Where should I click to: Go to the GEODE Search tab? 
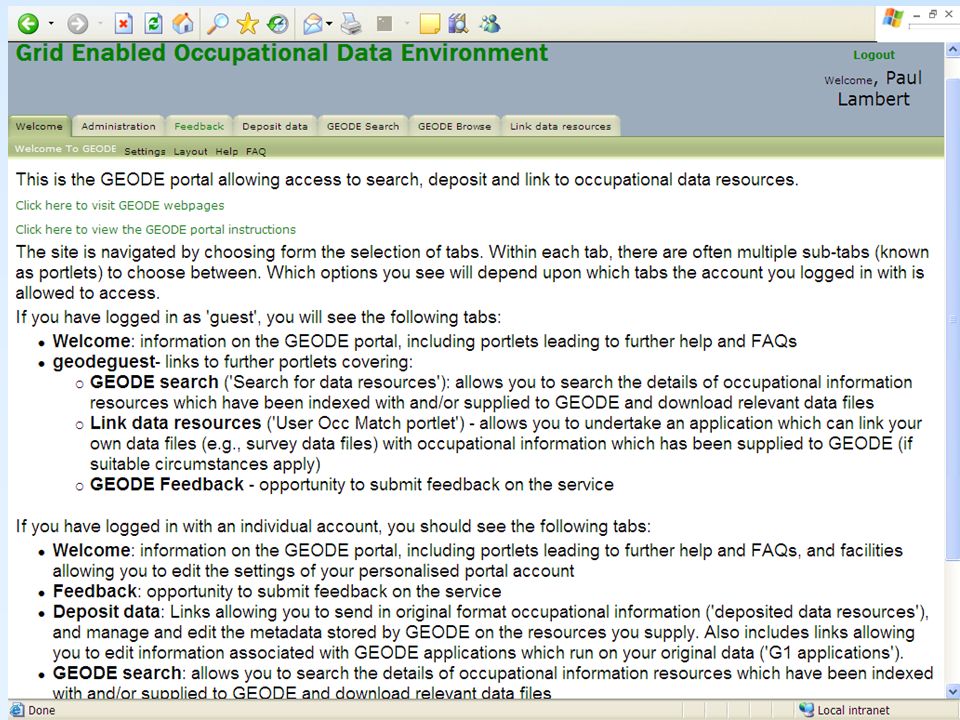coord(362,126)
